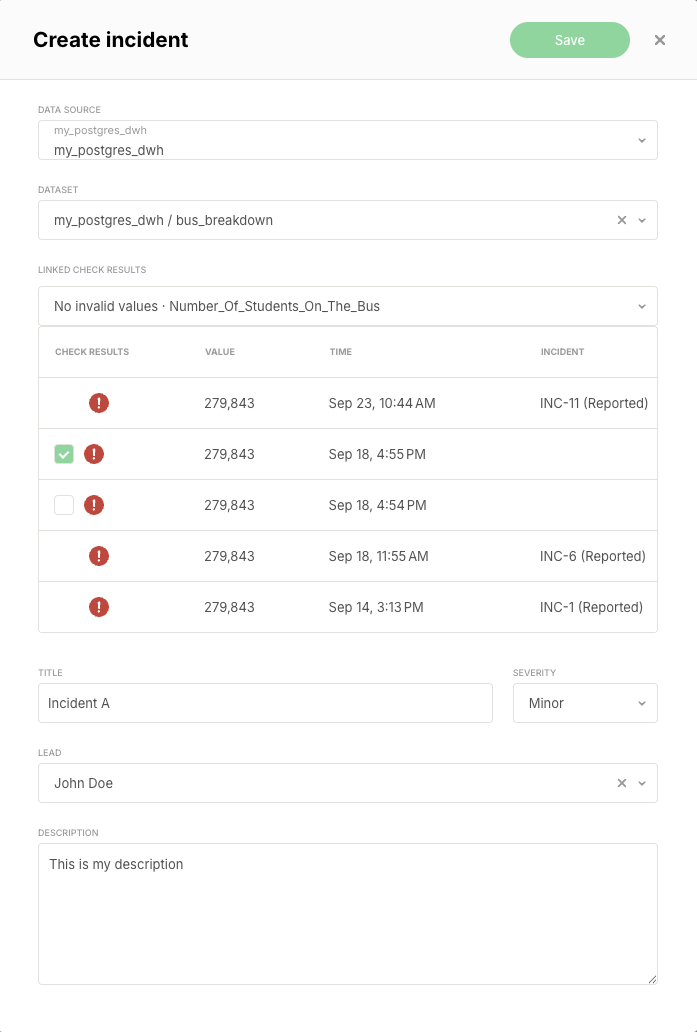Focus the Title field containing Incident A
The image size is (697, 1032).
click(x=265, y=703)
